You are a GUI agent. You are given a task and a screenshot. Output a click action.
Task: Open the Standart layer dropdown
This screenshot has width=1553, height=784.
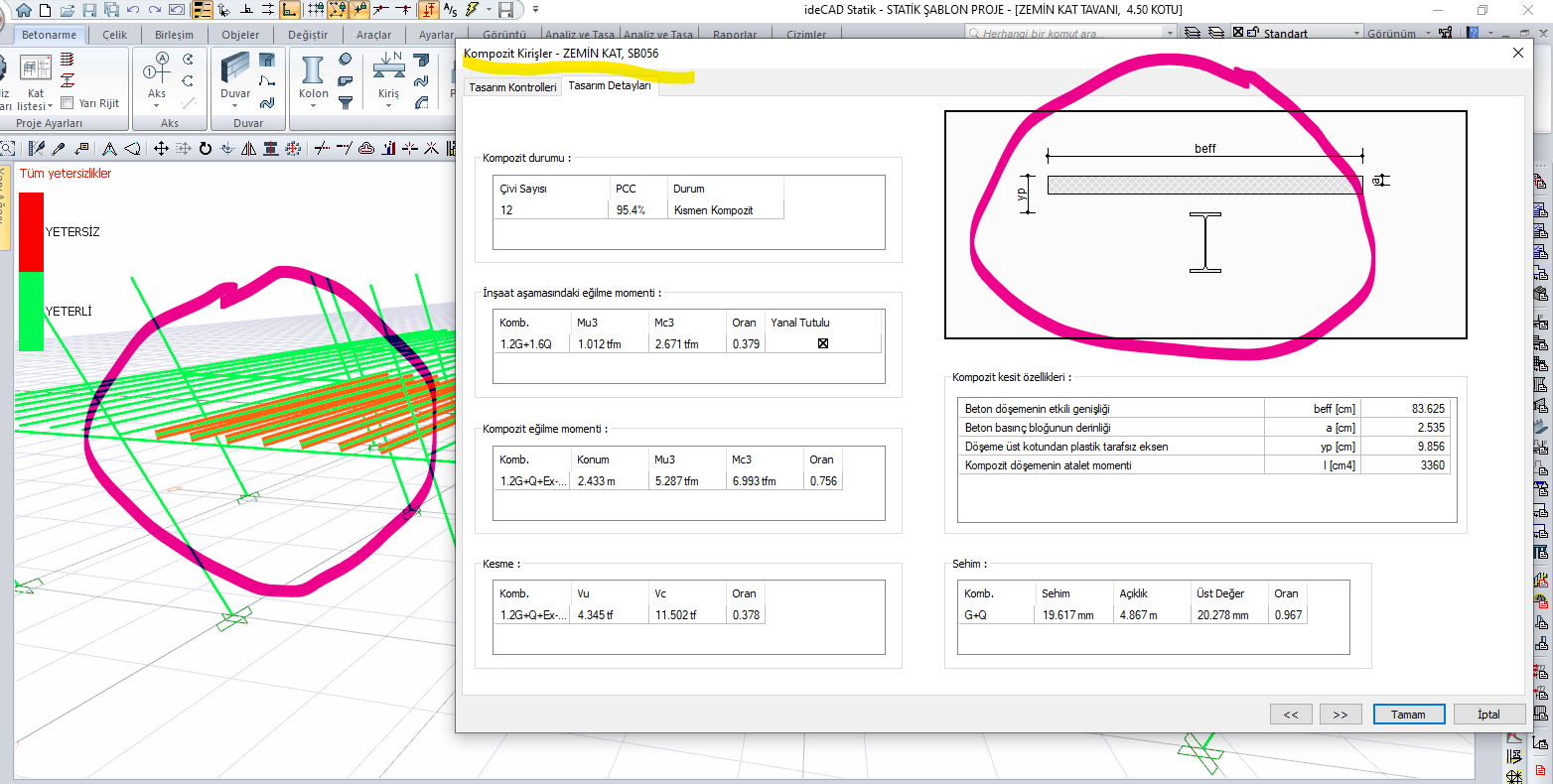[1356, 34]
